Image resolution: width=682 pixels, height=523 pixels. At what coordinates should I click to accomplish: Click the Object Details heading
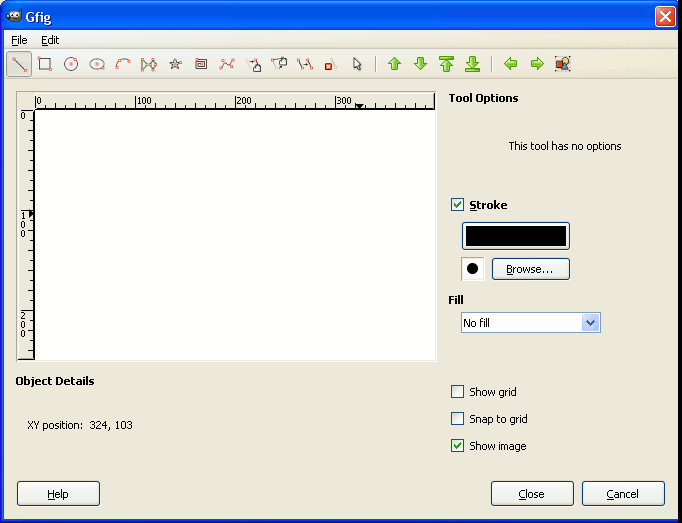click(x=55, y=381)
